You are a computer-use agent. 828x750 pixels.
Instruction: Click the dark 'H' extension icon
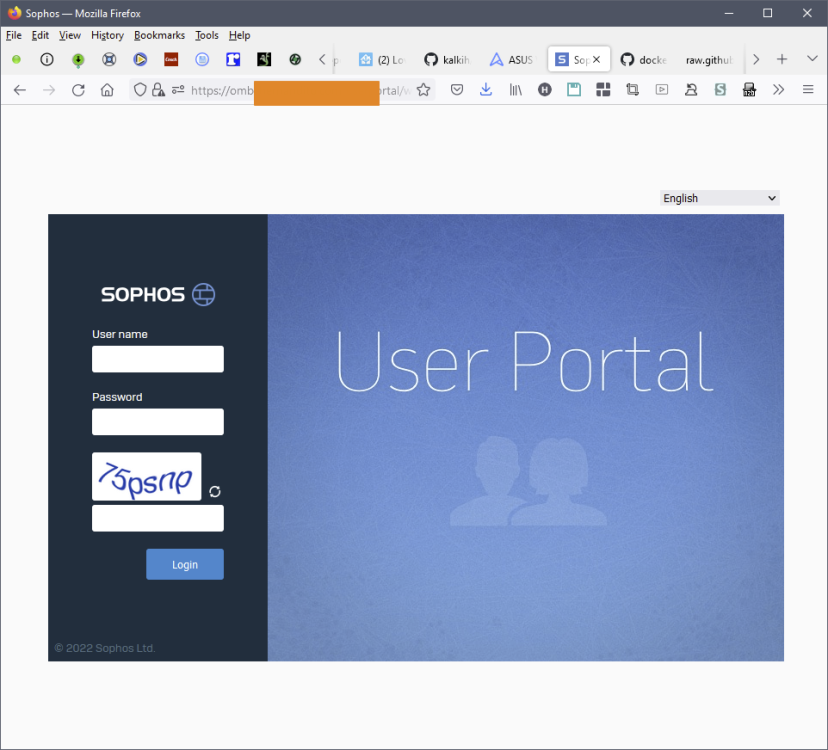(545, 90)
